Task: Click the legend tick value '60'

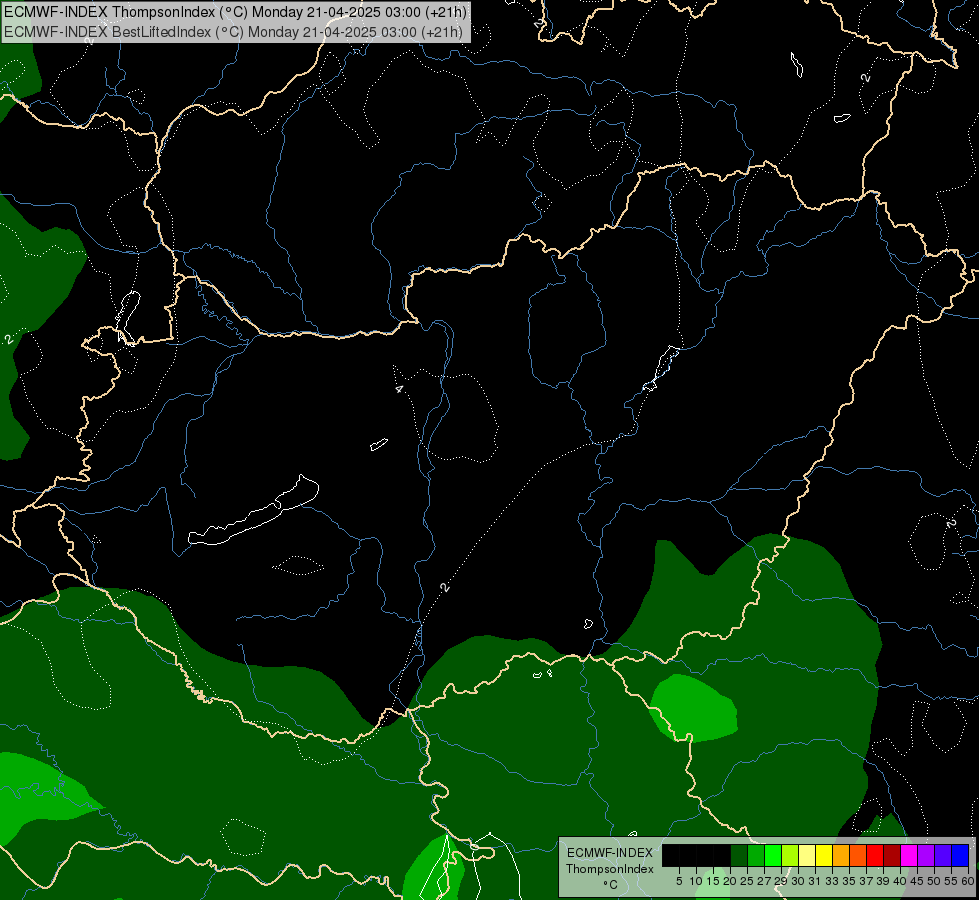Action: point(968,881)
